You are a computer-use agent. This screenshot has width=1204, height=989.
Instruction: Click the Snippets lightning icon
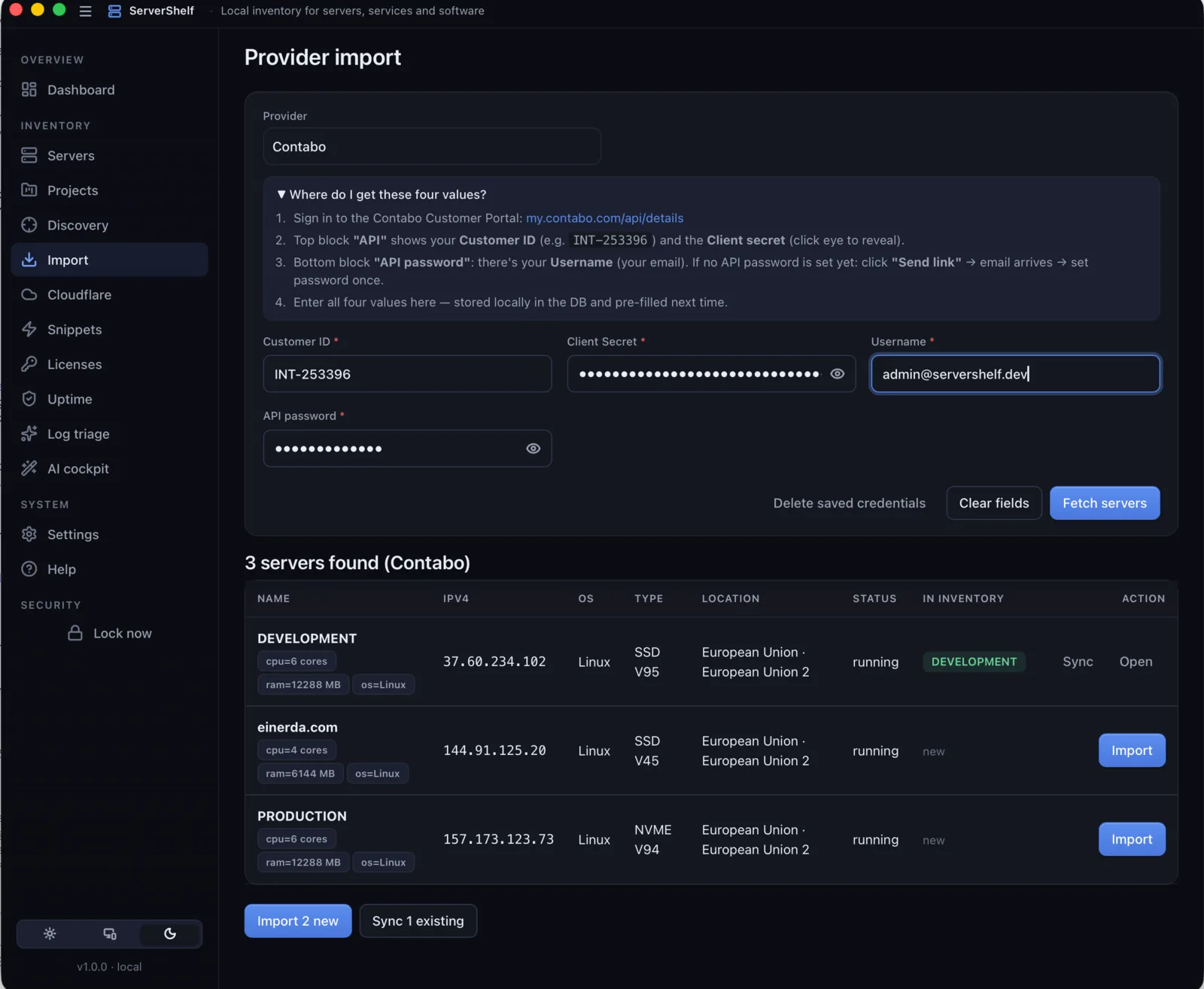point(29,330)
